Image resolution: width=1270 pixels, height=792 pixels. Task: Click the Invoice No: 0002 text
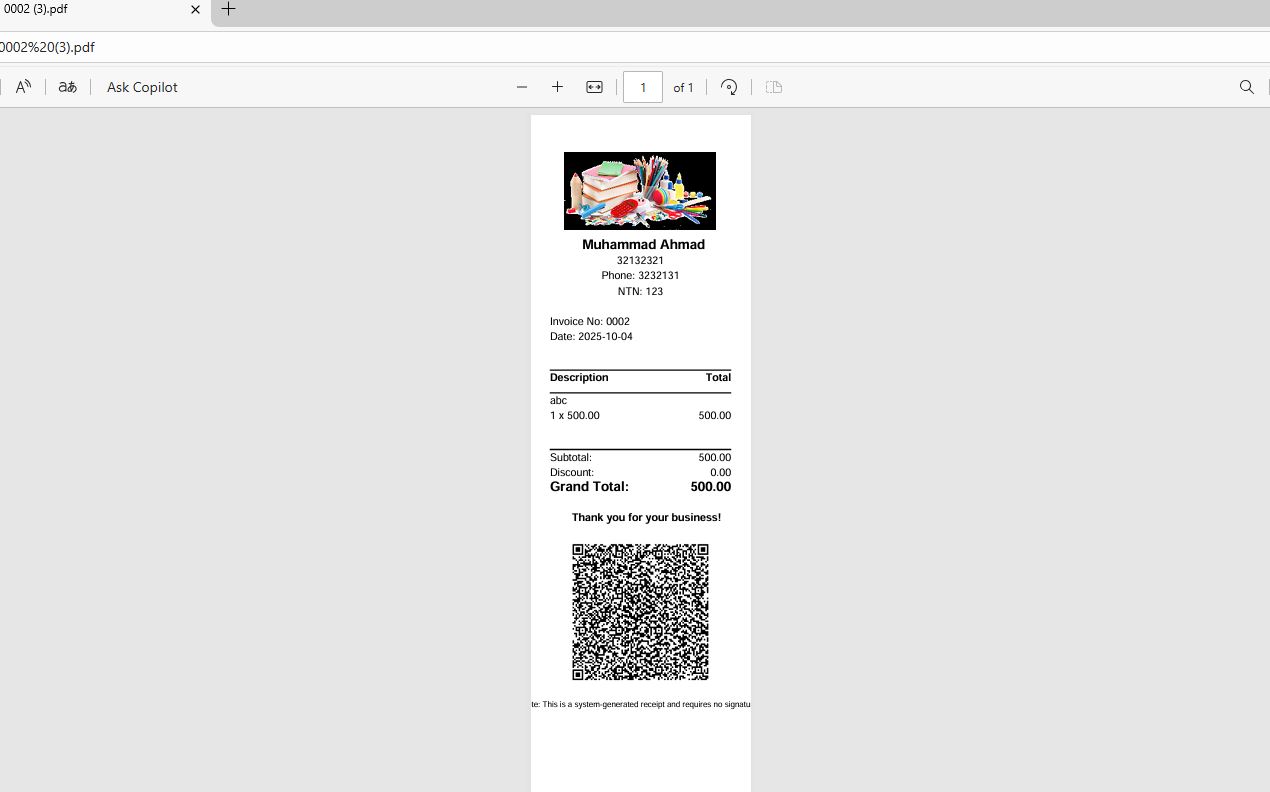[590, 321]
